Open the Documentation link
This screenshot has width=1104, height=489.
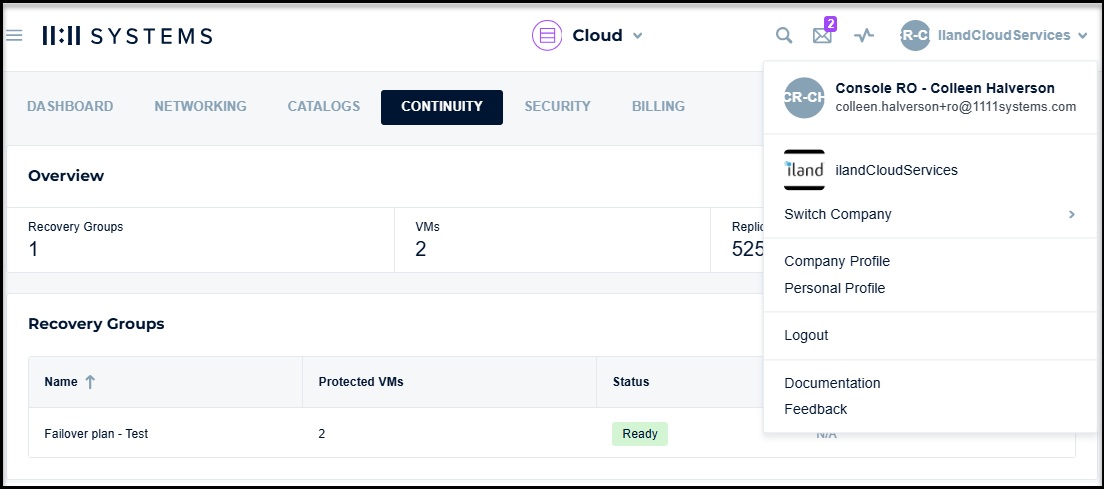832,383
